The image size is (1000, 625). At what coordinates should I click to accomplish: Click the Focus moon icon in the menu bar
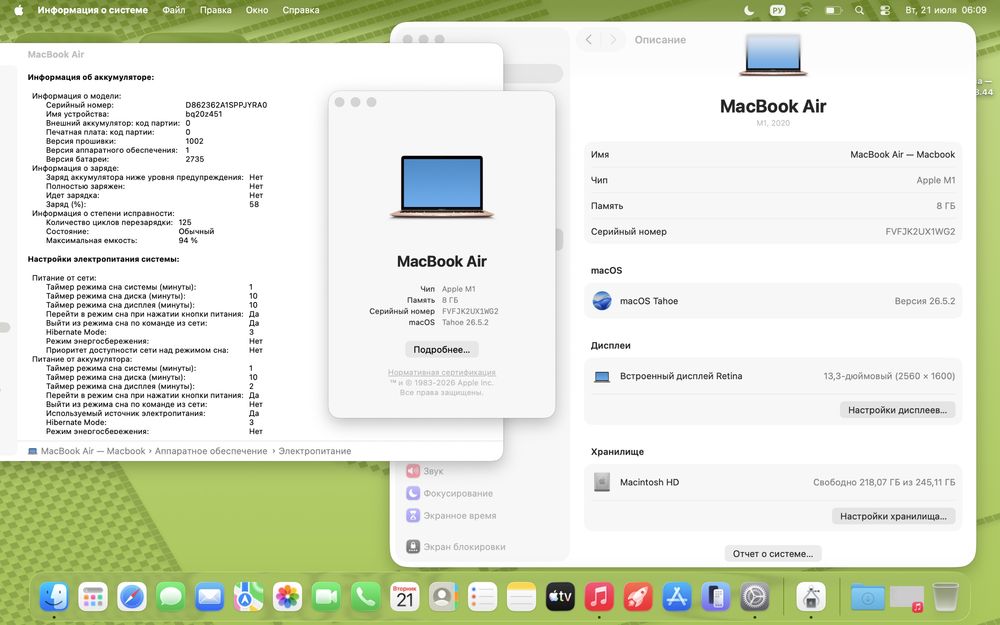tap(749, 10)
